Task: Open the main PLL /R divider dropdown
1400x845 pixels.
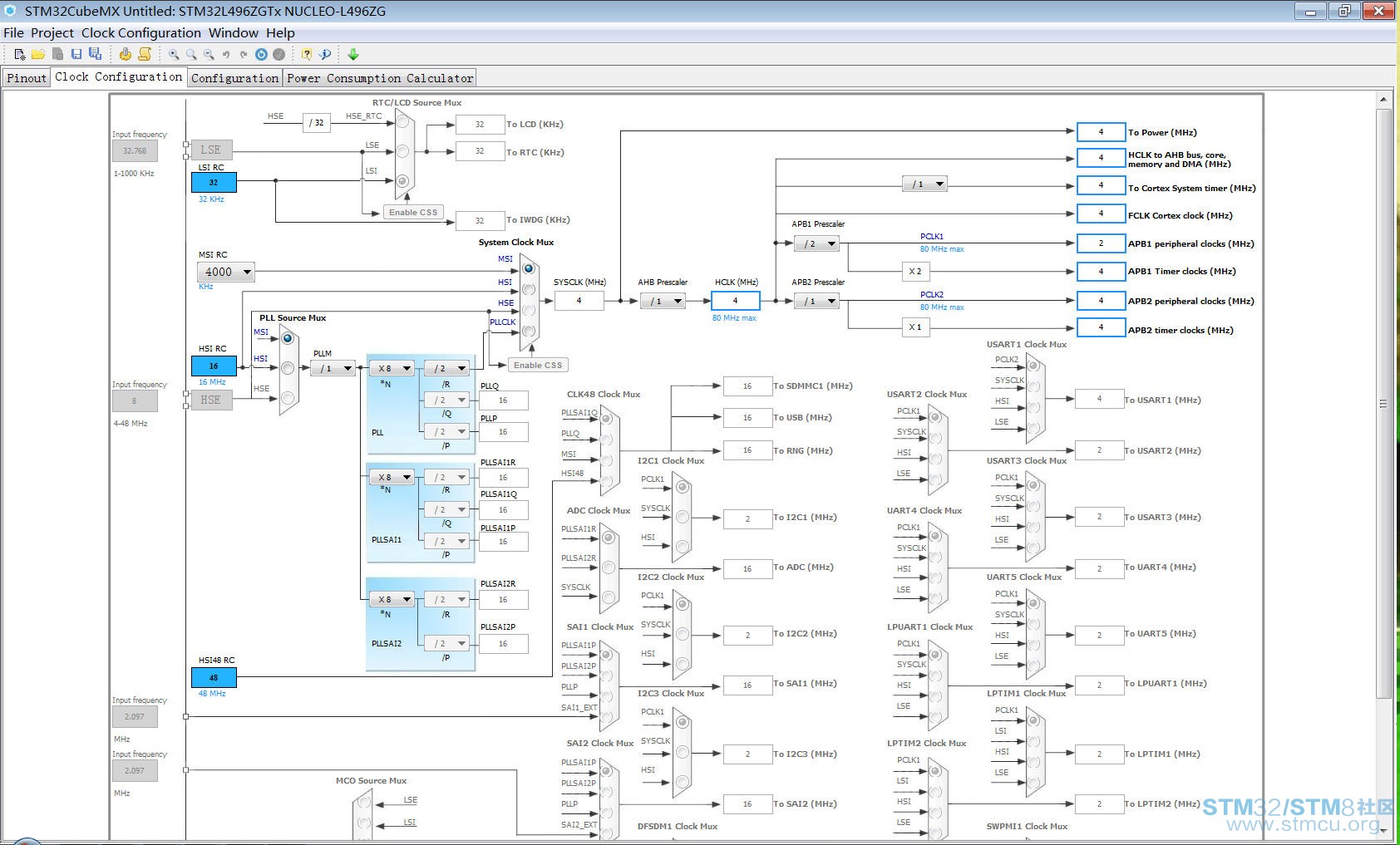Action: (446, 368)
